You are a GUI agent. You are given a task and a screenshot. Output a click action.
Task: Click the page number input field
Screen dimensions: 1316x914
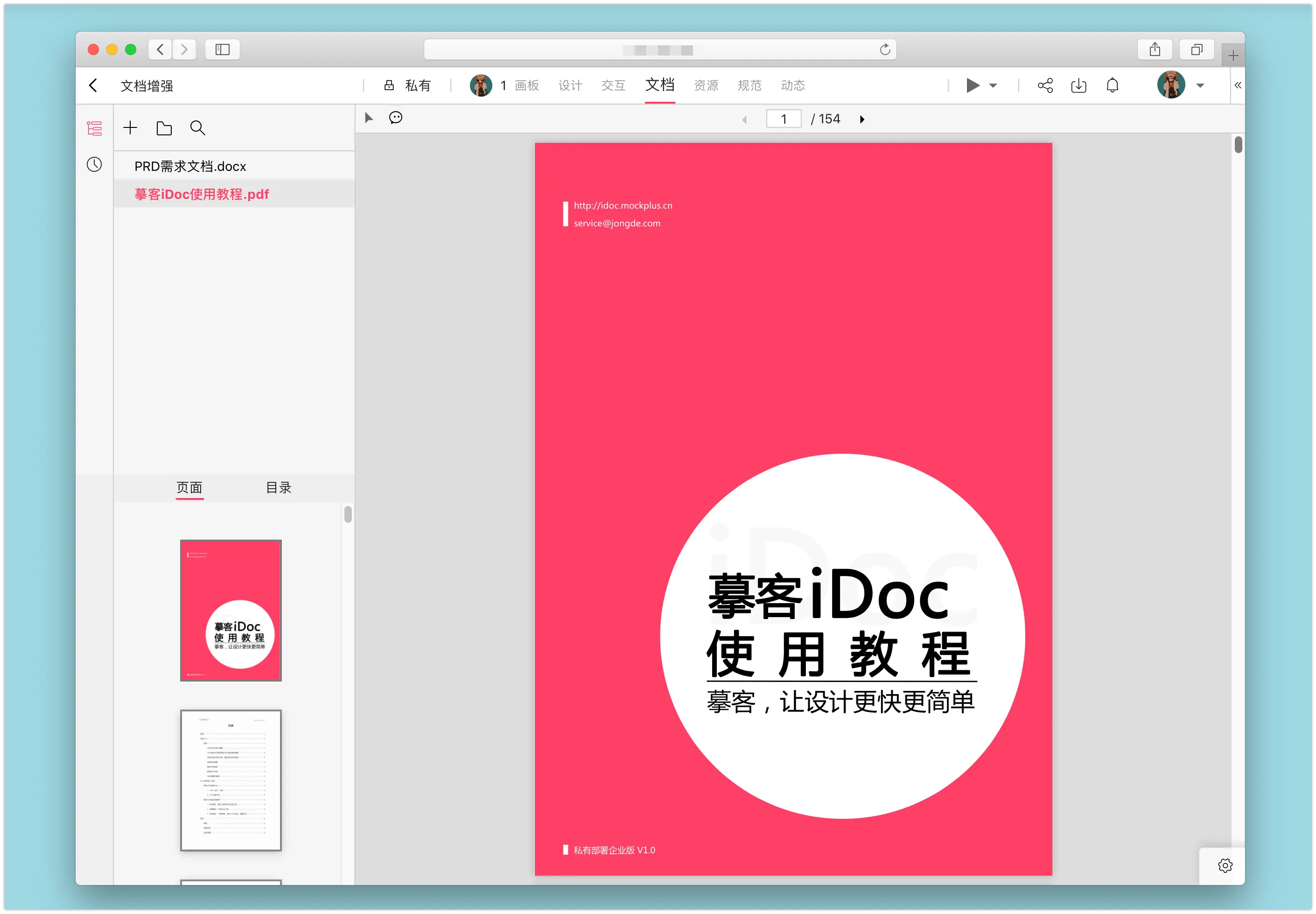tap(784, 119)
